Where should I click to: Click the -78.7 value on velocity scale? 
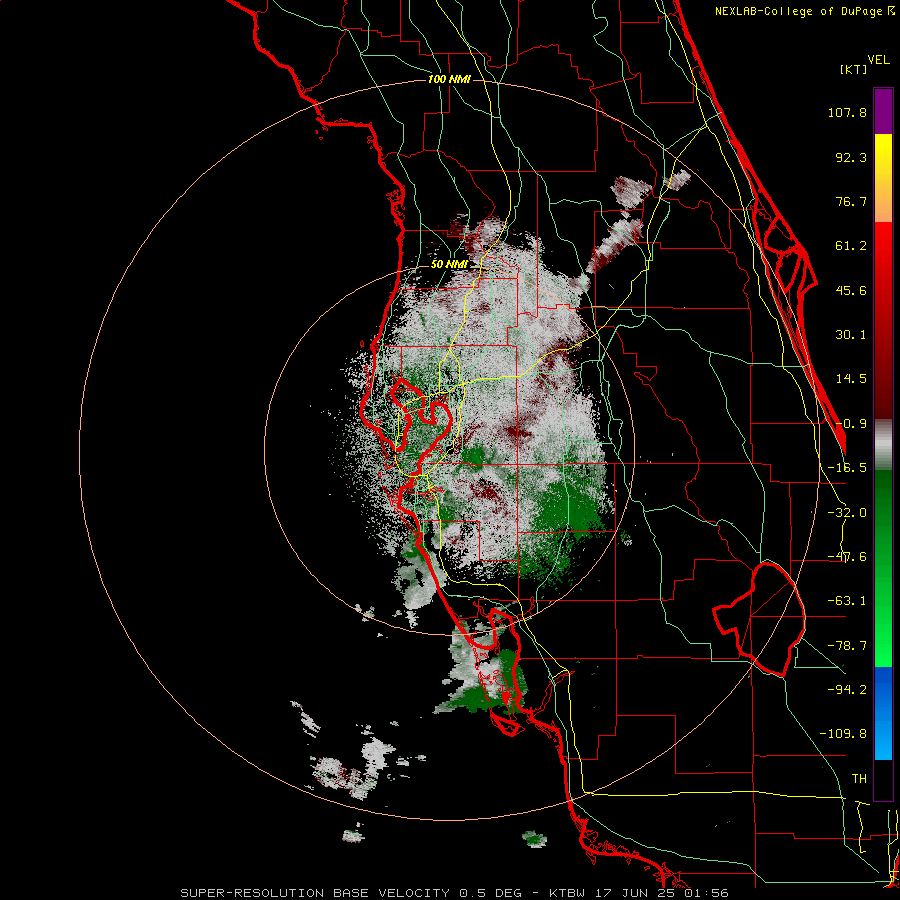(x=847, y=646)
